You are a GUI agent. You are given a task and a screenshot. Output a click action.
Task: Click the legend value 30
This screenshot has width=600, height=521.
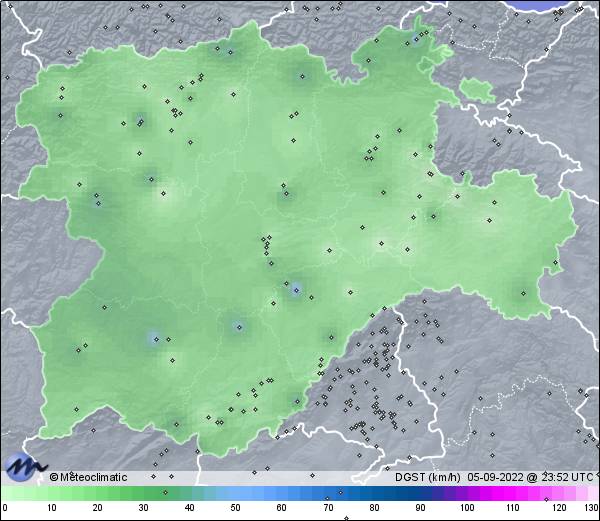(x=143, y=508)
